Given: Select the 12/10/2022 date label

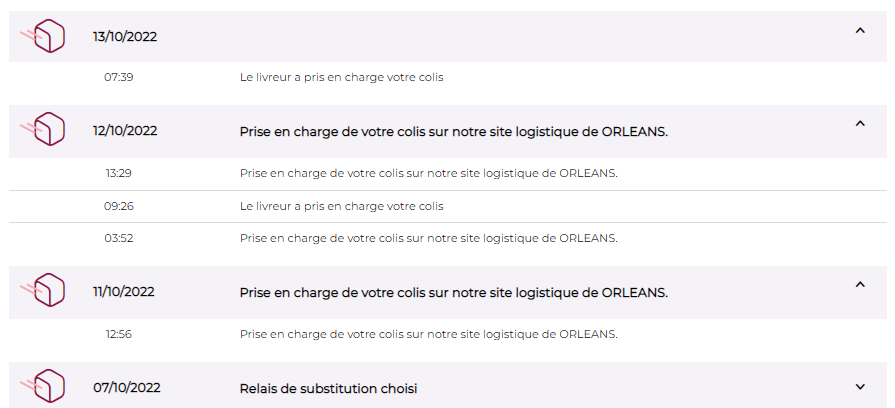Looking at the screenshot, I should coord(125,131).
